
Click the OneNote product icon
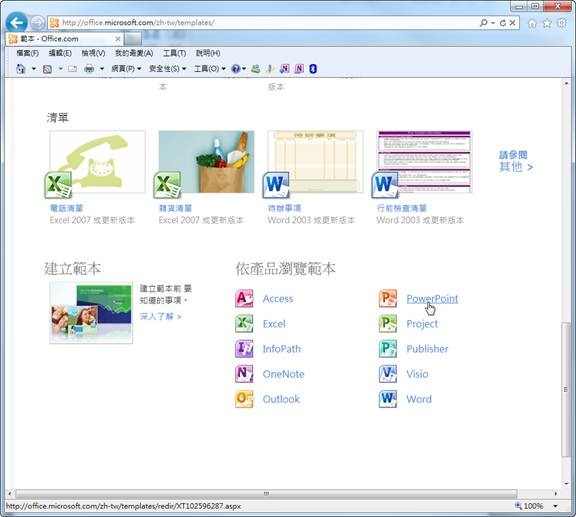(x=244, y=374)
